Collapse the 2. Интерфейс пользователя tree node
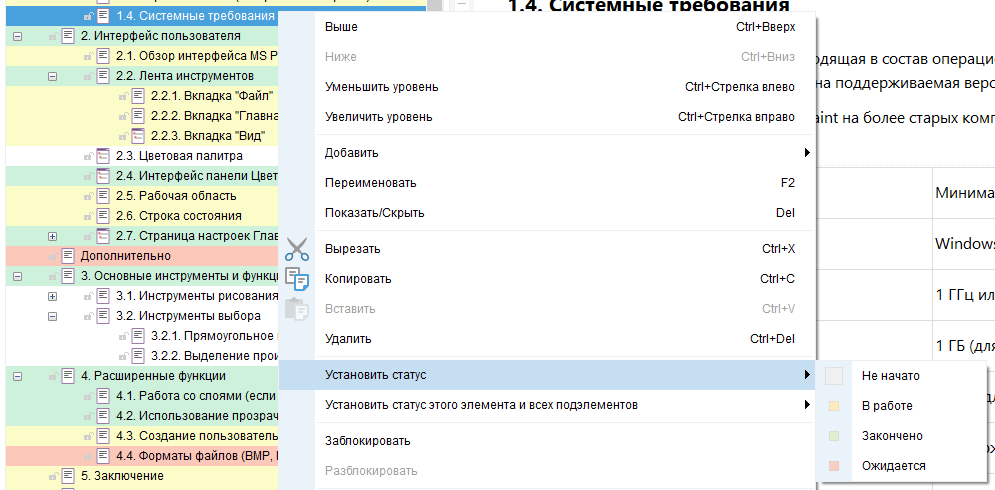The image size is (995, 490). pos(17,36)
